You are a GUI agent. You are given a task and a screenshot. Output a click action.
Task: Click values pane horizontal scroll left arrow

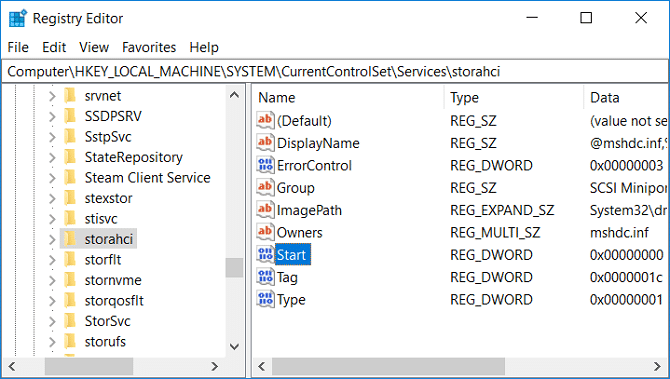[x=262, y=366]
